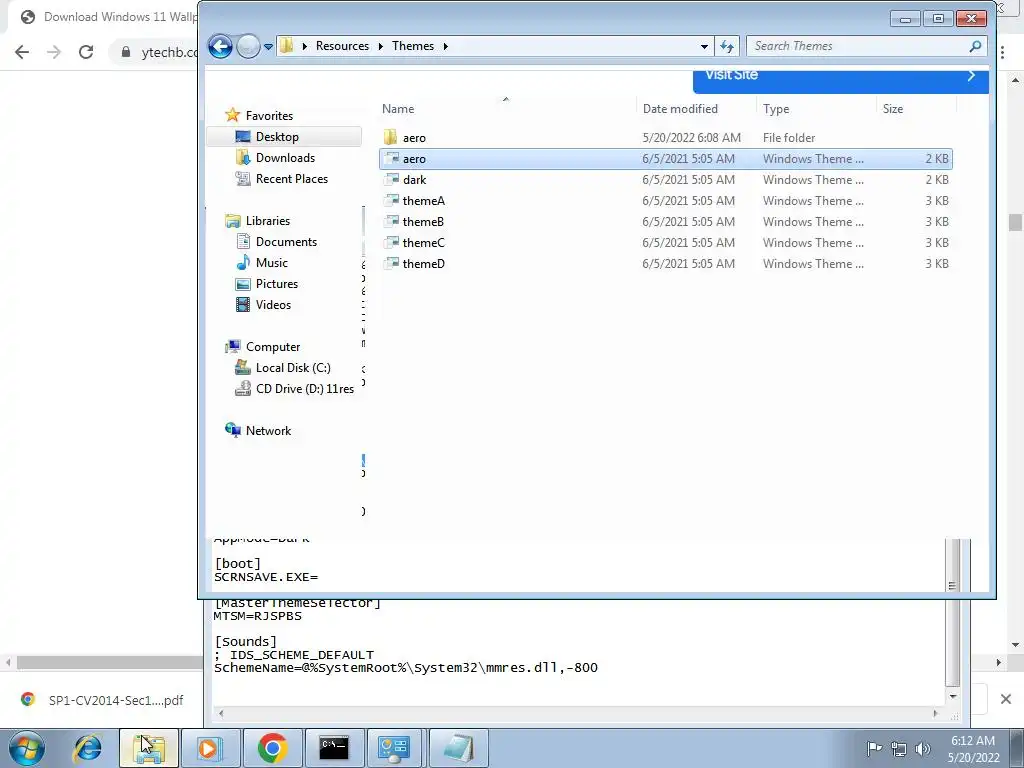Click the network tray icon

coord(899,748)
